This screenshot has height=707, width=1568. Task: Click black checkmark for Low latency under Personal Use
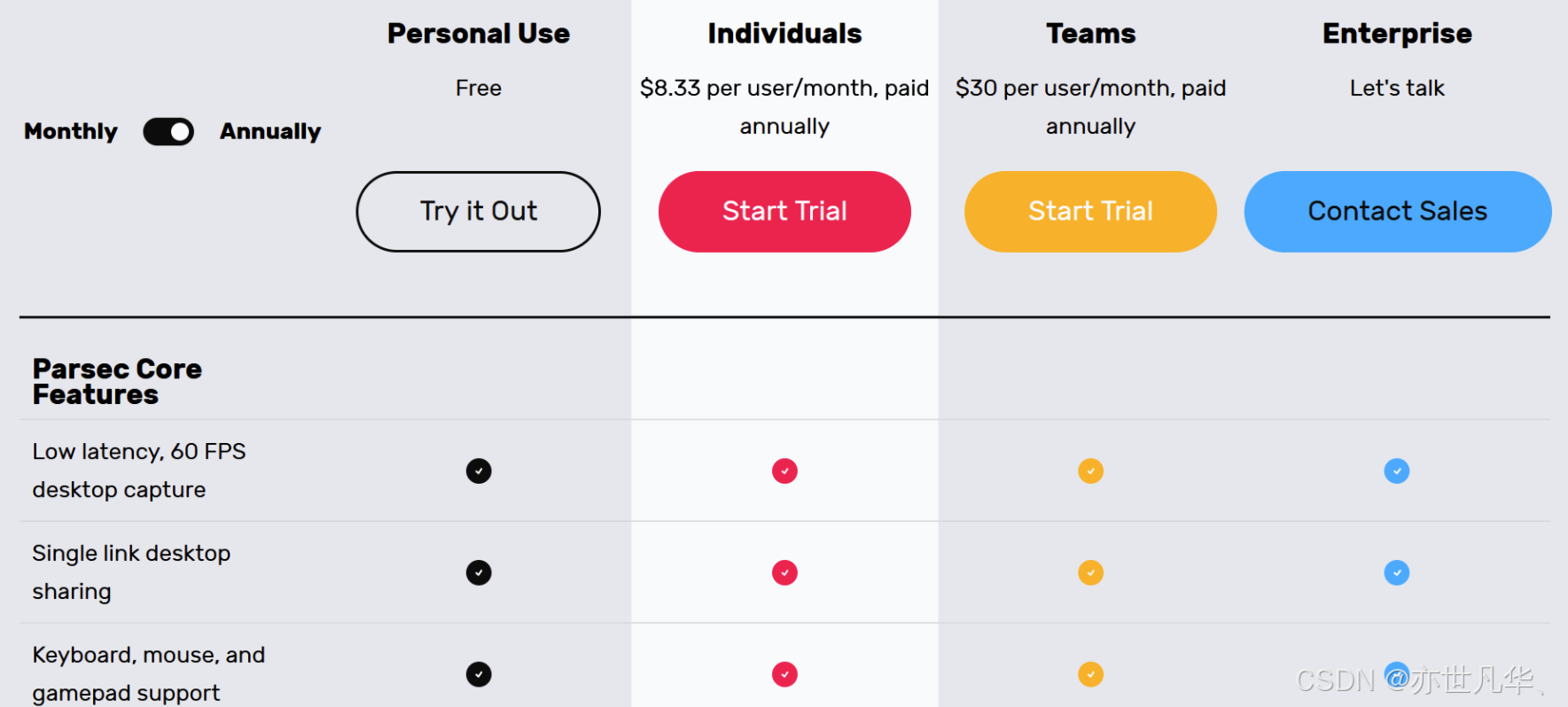click(x=479, y=471)
